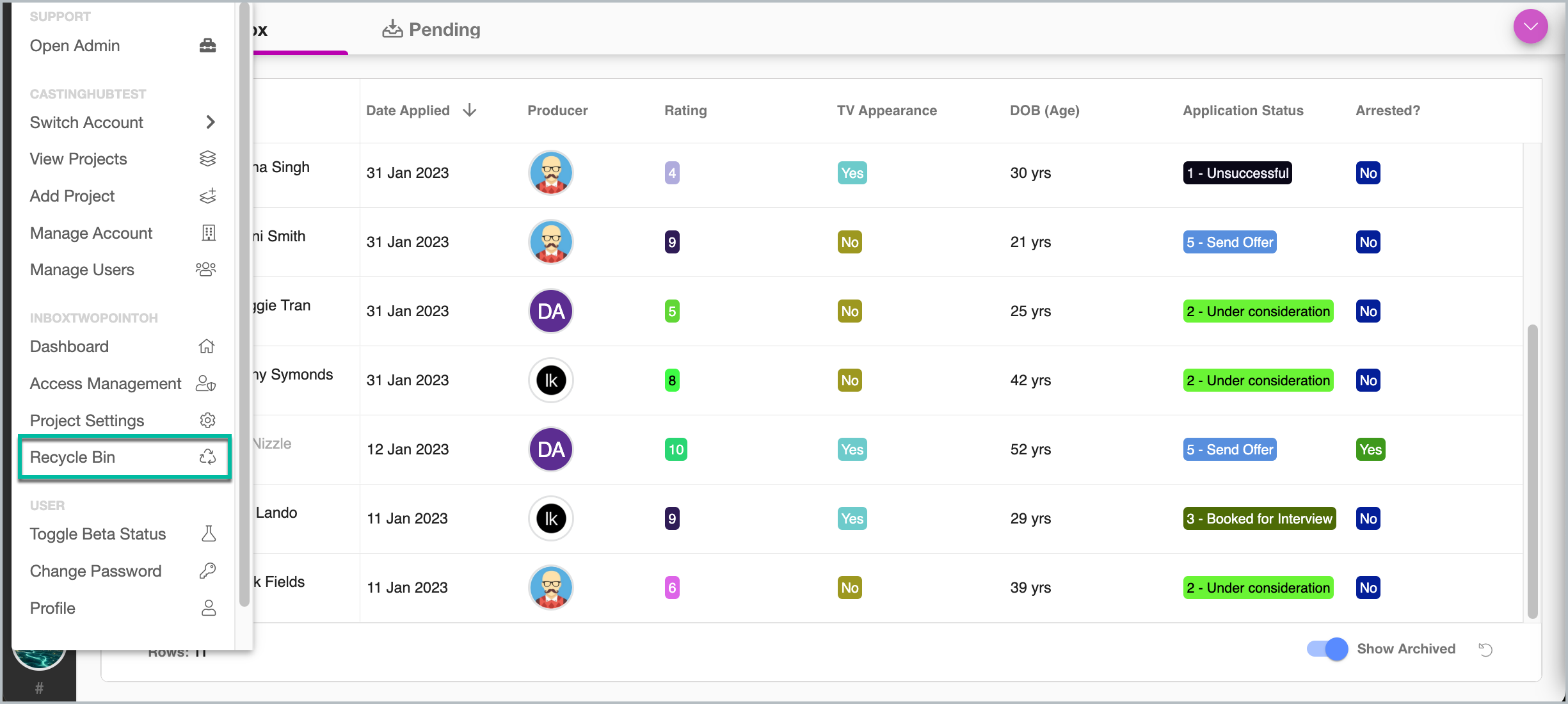Click the '3 - Booked for Interview' status
Viewport: 1568px width, 704px height.
pyautogui.click(x=1259, y=518)
